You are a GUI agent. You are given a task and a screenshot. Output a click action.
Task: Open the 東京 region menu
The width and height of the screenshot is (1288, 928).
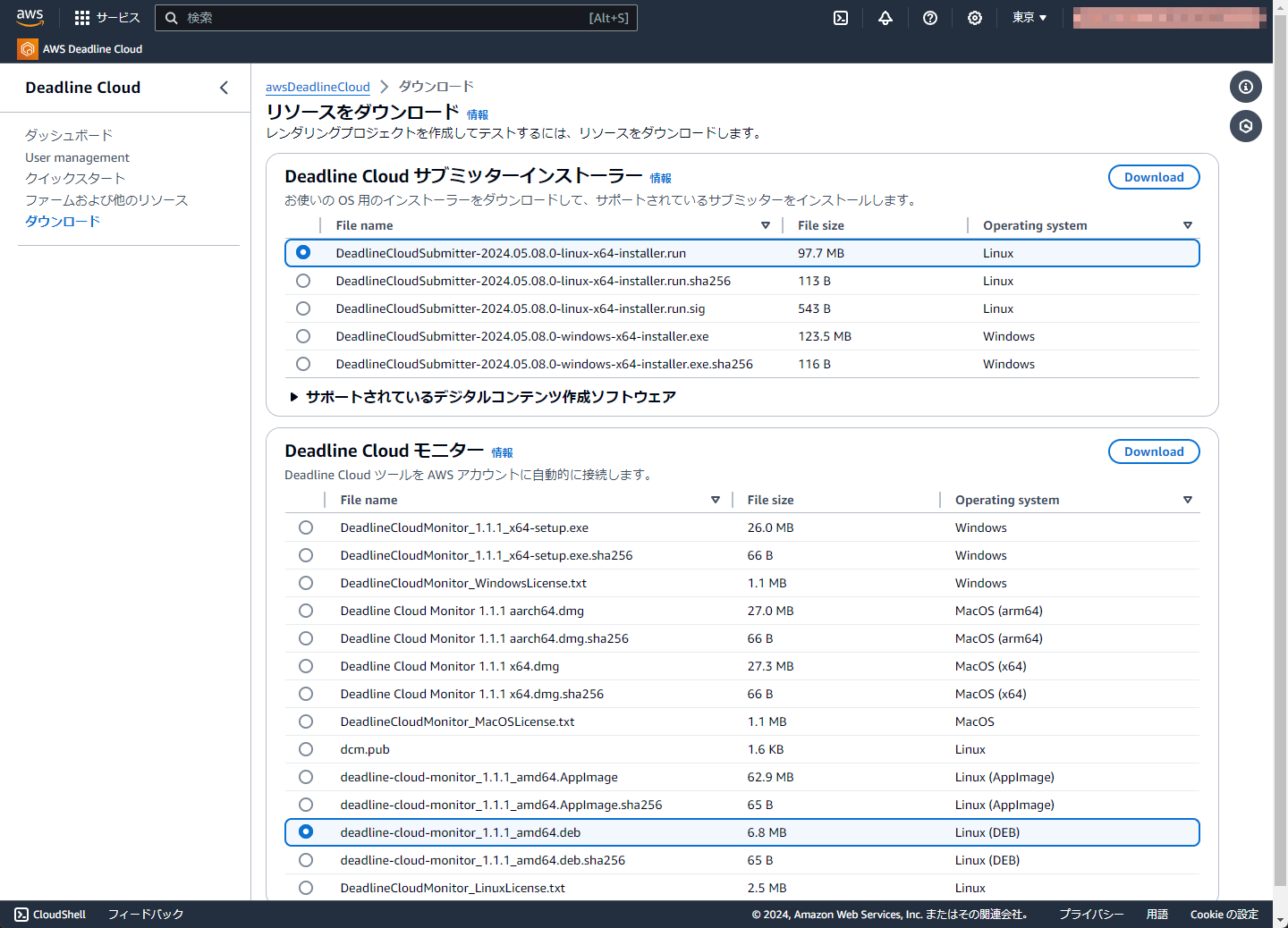pos(1030,17)
